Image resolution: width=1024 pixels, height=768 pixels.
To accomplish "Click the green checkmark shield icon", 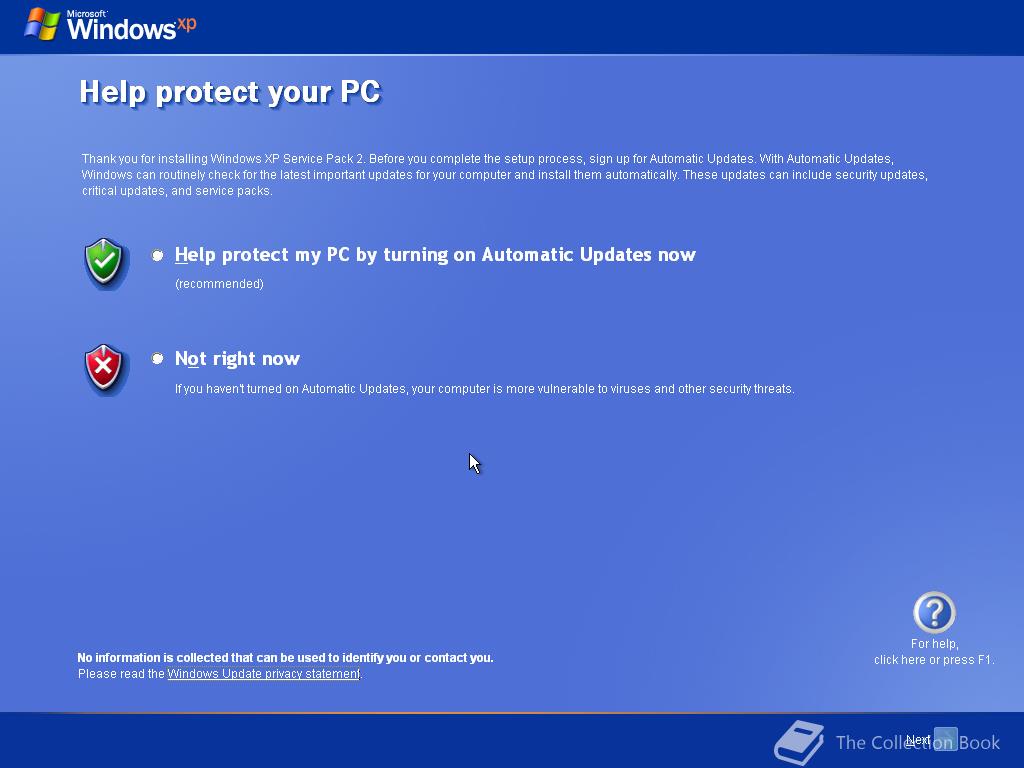I will [104, 262].
